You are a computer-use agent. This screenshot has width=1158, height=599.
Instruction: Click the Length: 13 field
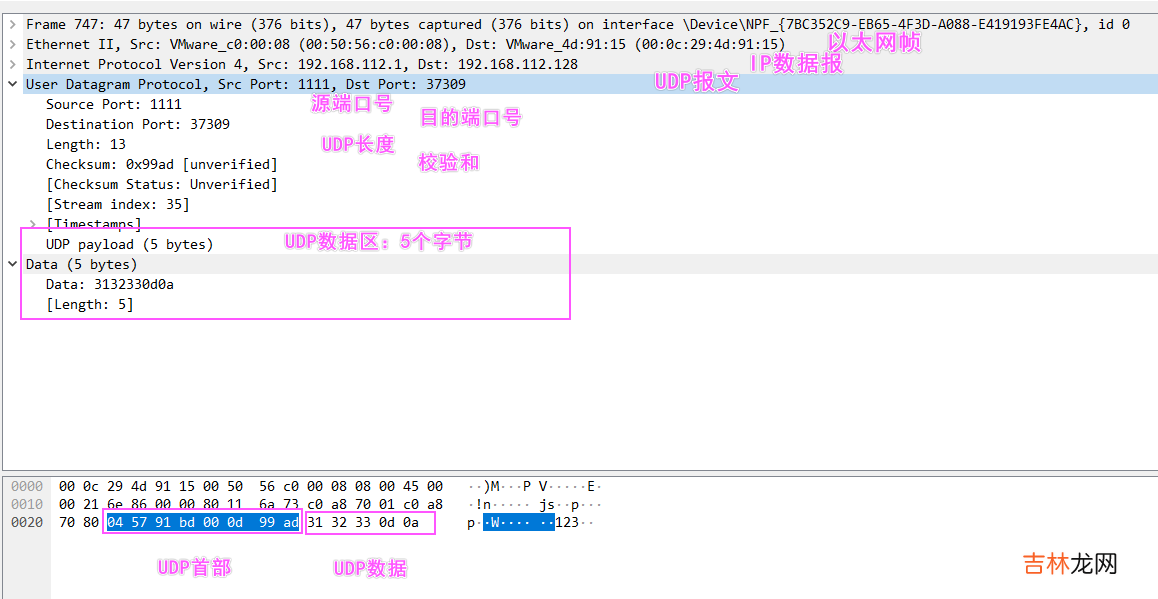pos(85,144)
